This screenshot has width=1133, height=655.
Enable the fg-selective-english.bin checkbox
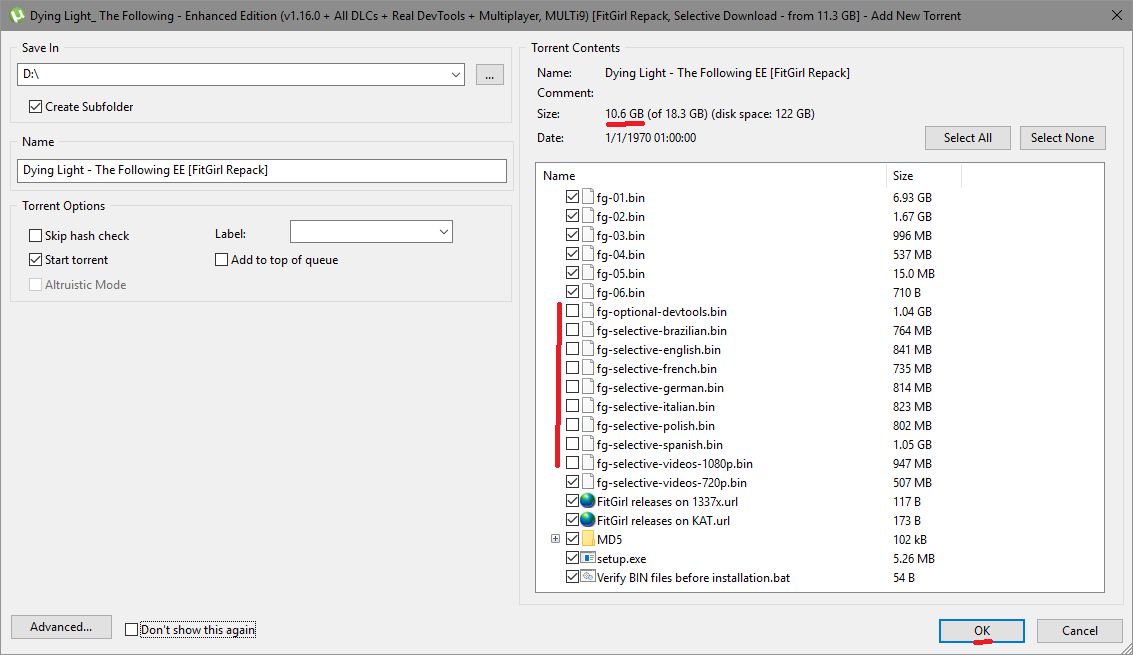click(572, 350)
